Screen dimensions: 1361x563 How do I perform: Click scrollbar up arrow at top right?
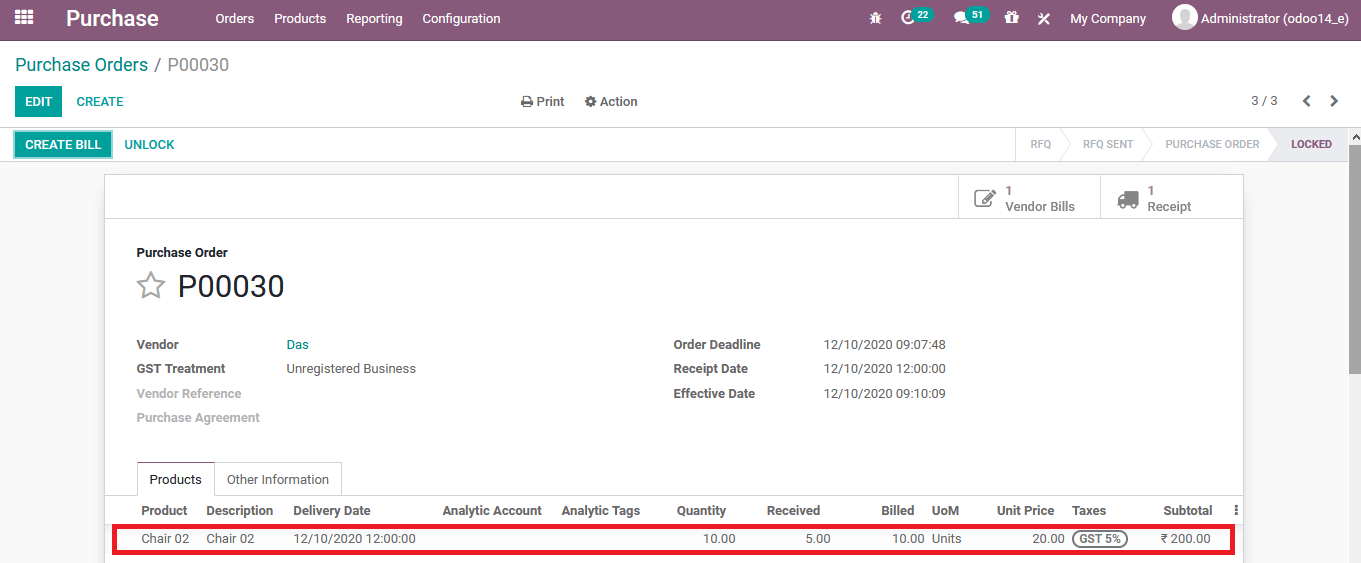coord(1354,136)
